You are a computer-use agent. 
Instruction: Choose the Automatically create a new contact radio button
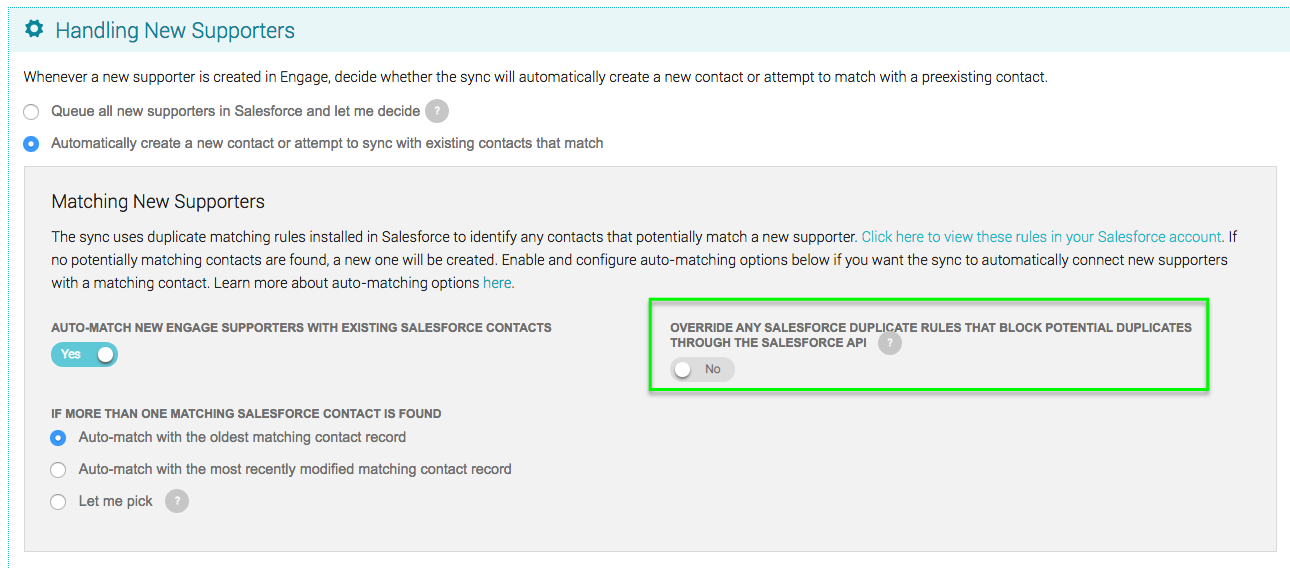(31, 144)
